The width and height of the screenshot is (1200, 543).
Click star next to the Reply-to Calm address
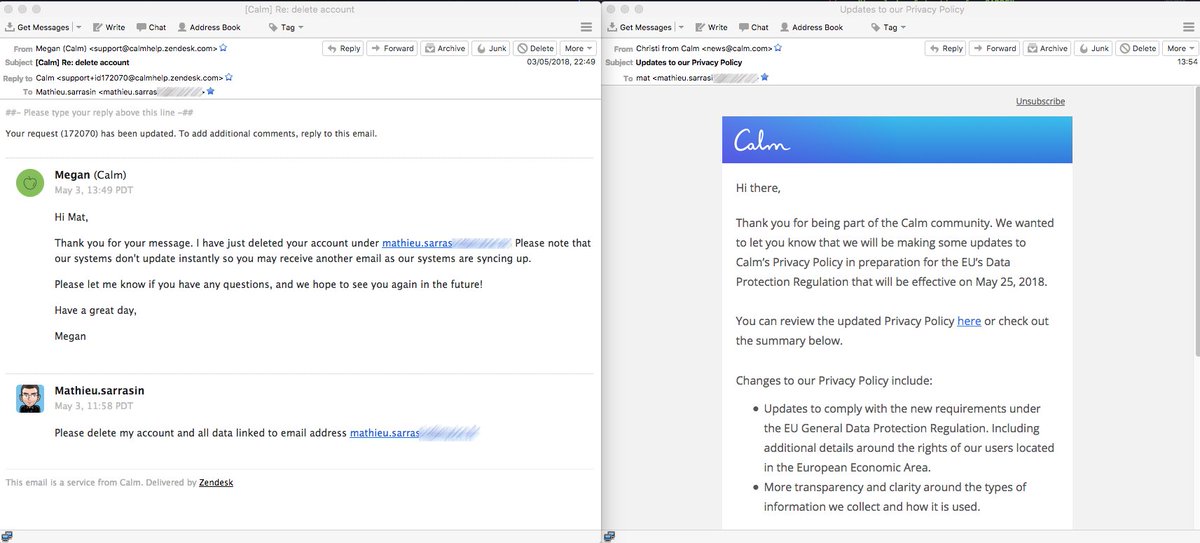tap(229, 77)
